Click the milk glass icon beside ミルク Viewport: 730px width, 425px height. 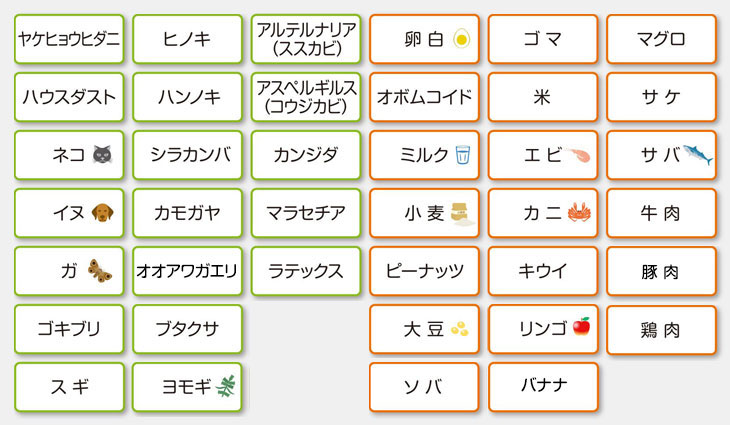point(463,155)
